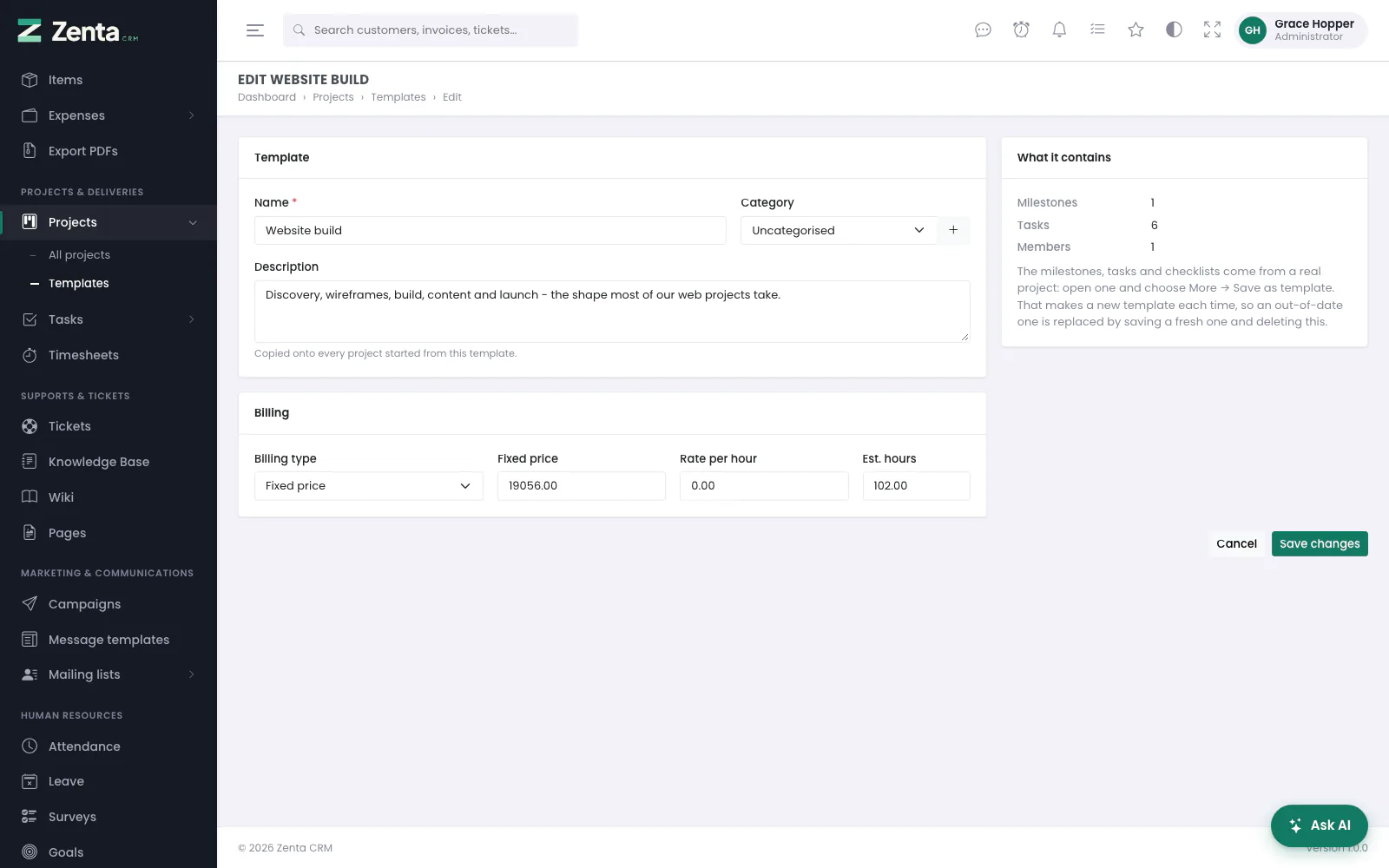Open Items in the sidebar
Viewport: 1389px width, 868px height.
pos(109,80)
